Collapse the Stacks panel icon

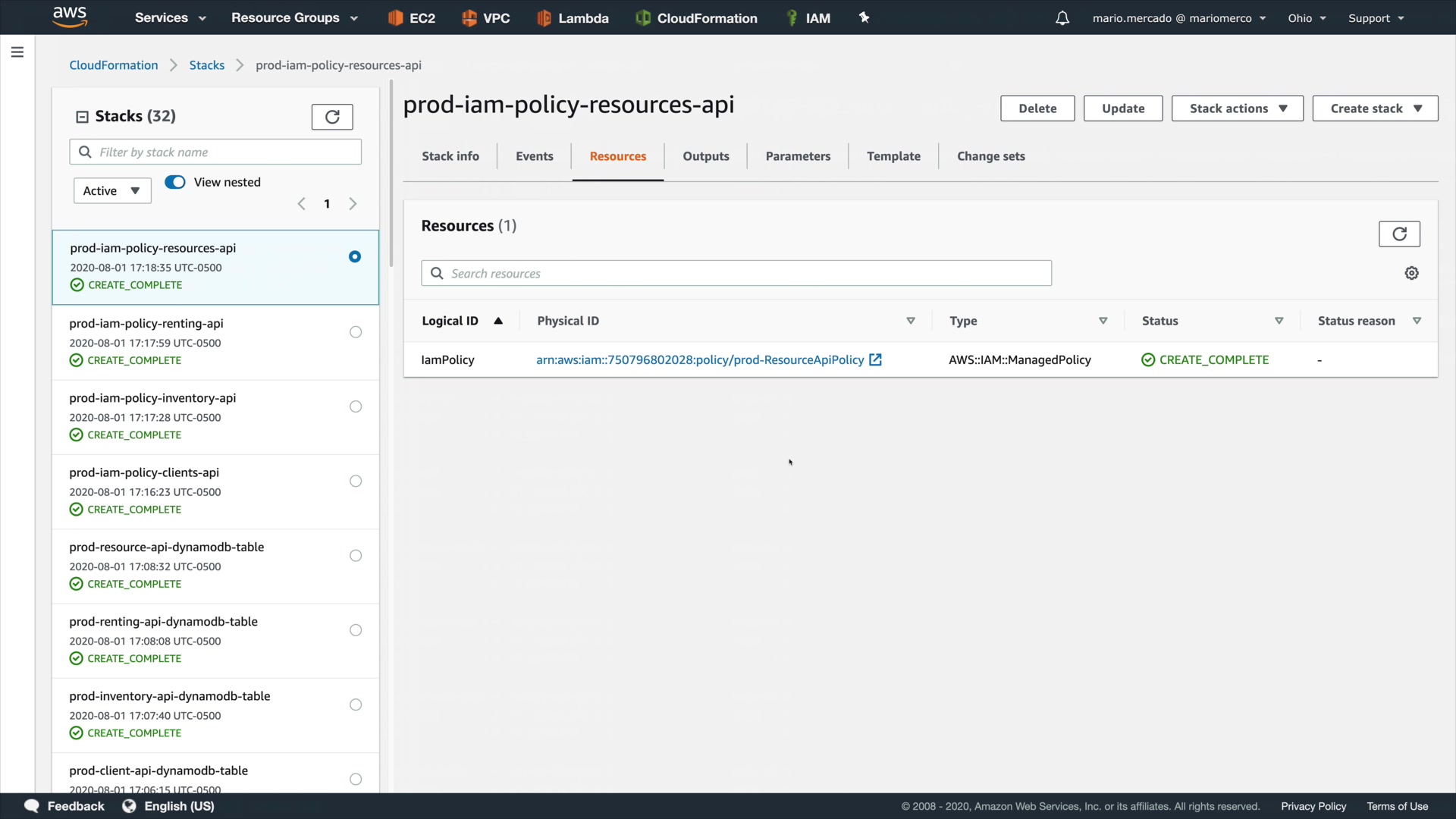pyautogui.click(x=82, y=117)
